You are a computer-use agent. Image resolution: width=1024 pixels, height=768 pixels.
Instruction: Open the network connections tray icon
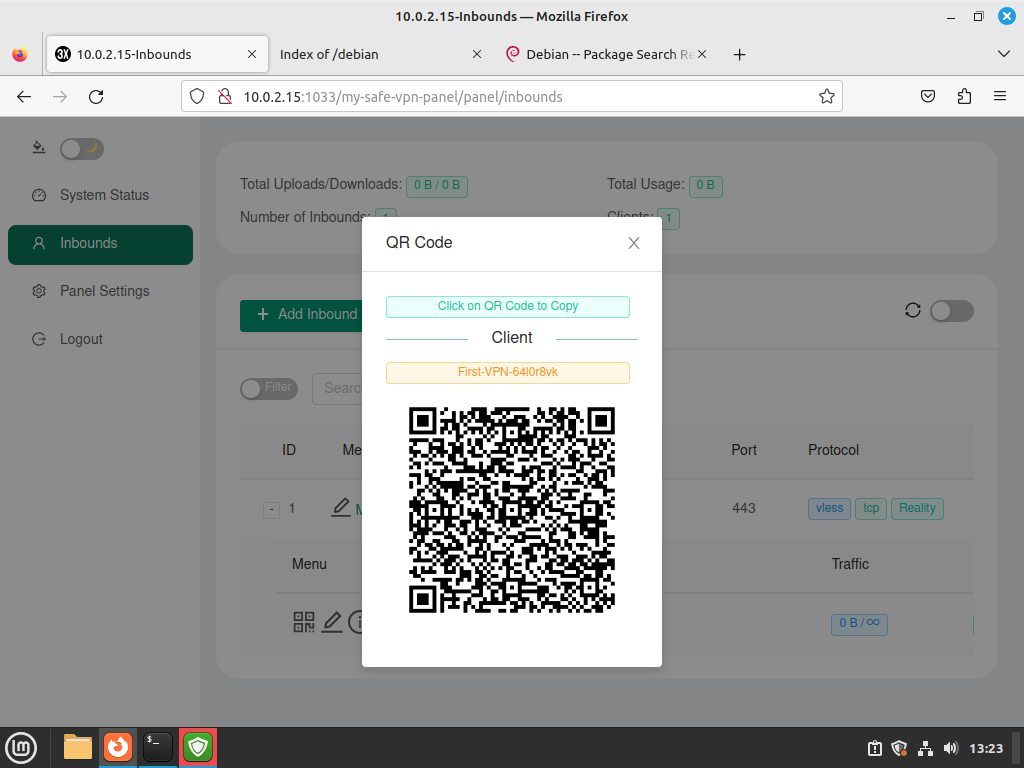tap(925, 748)
